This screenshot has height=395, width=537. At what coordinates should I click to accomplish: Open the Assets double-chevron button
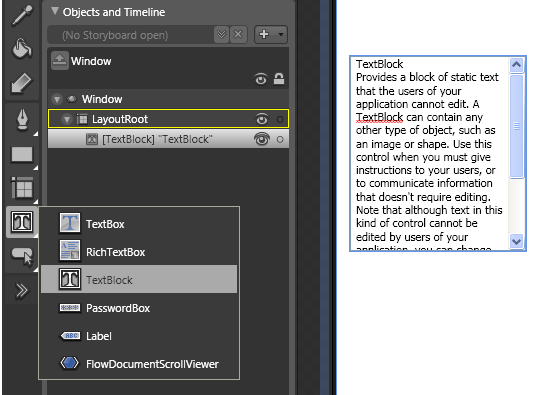point(22,291)
